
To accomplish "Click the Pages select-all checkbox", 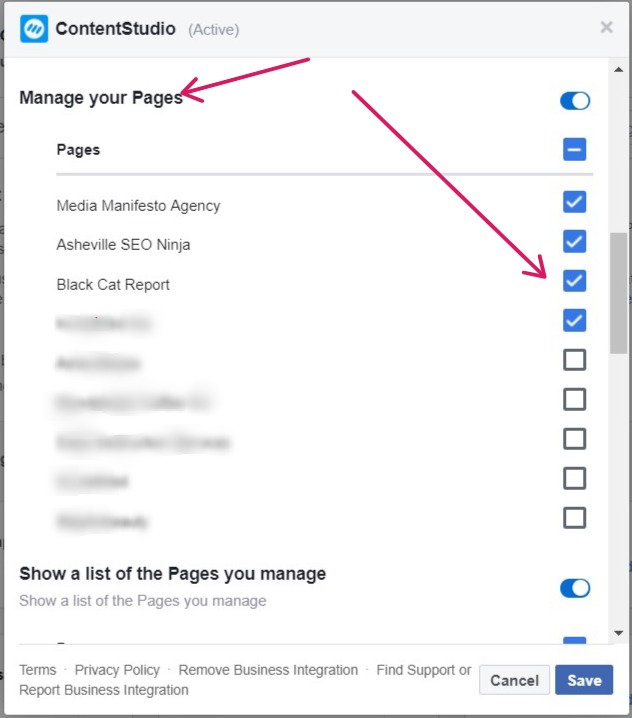I will (574, 149).
